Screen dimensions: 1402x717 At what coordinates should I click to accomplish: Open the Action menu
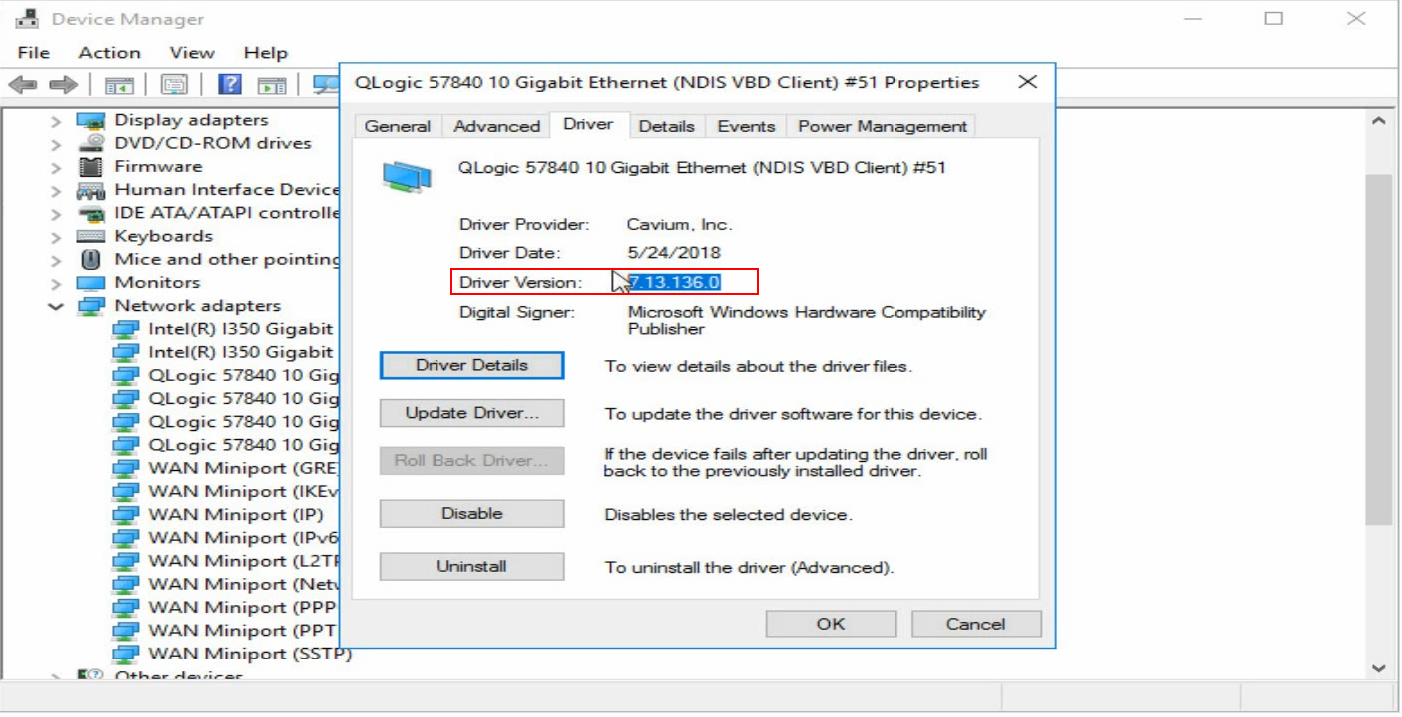click(x=109, y=53)
